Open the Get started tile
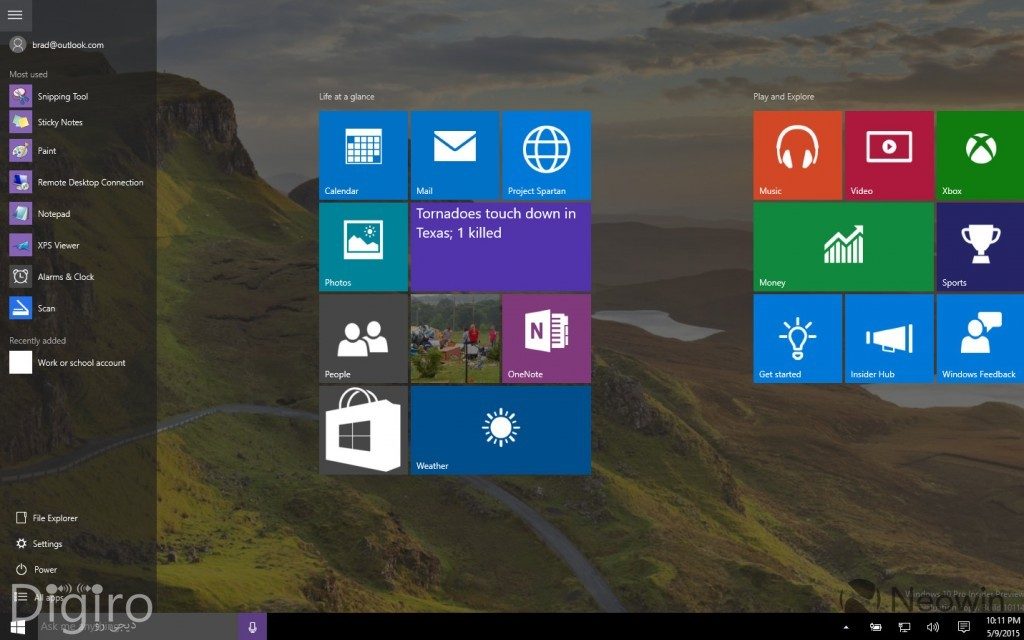The height and width of the screenshot is (640, 1024). pos(797,338)
